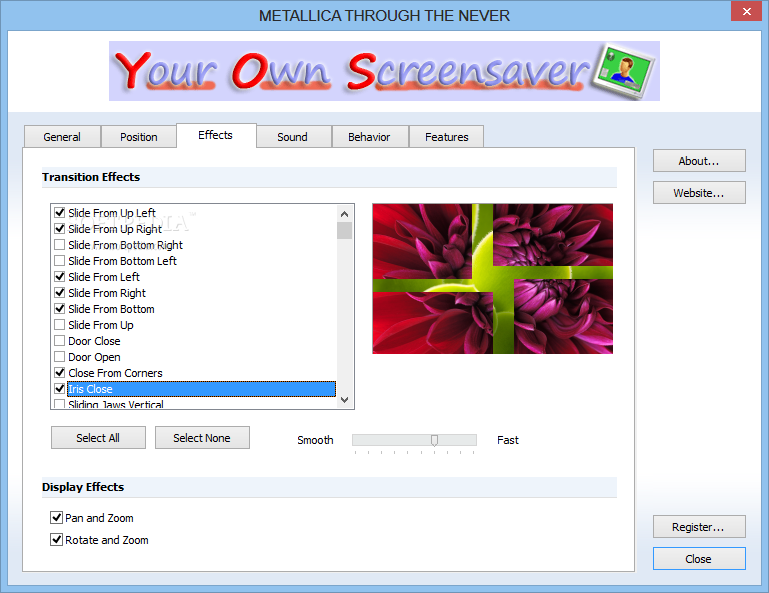Uncheck Slide From Up Left checkbox
Screen dimensions: 769x593
60,213
